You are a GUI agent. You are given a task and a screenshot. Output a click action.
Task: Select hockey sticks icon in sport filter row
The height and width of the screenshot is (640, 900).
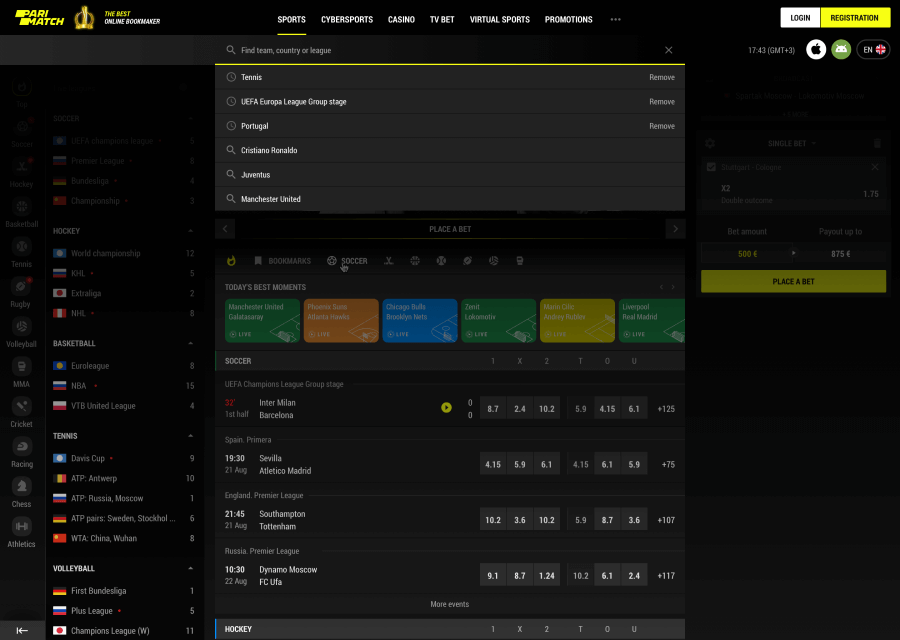point(389,261)
